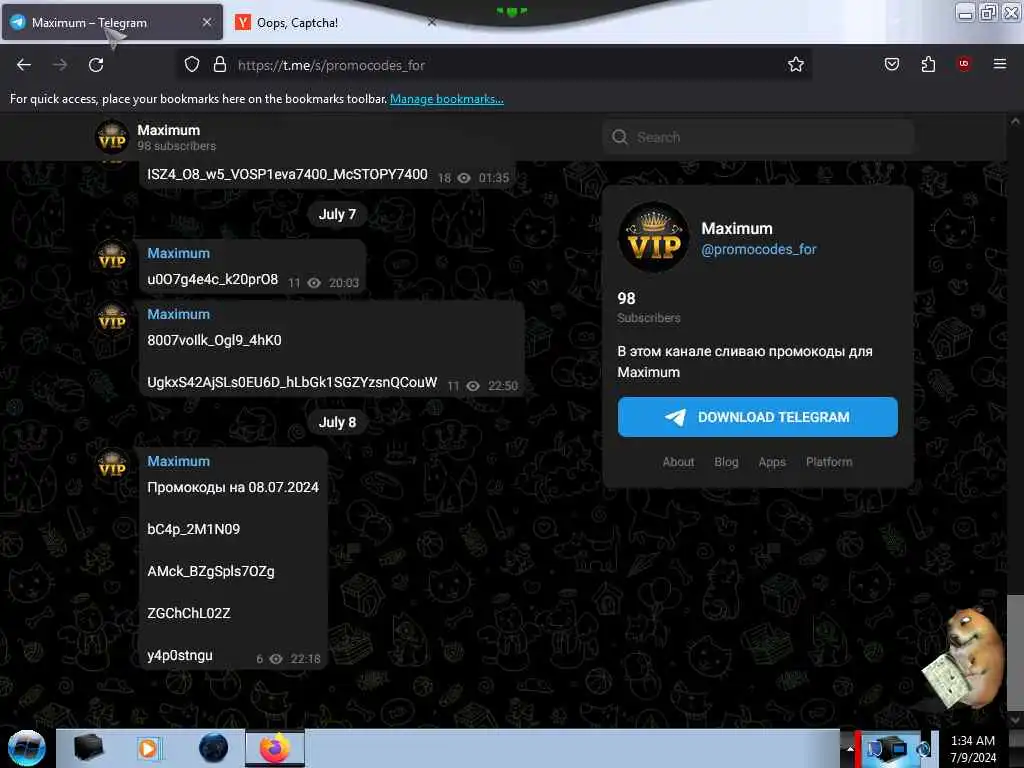
Task: Open the Blog footer link
Action: tap(726, 462)
